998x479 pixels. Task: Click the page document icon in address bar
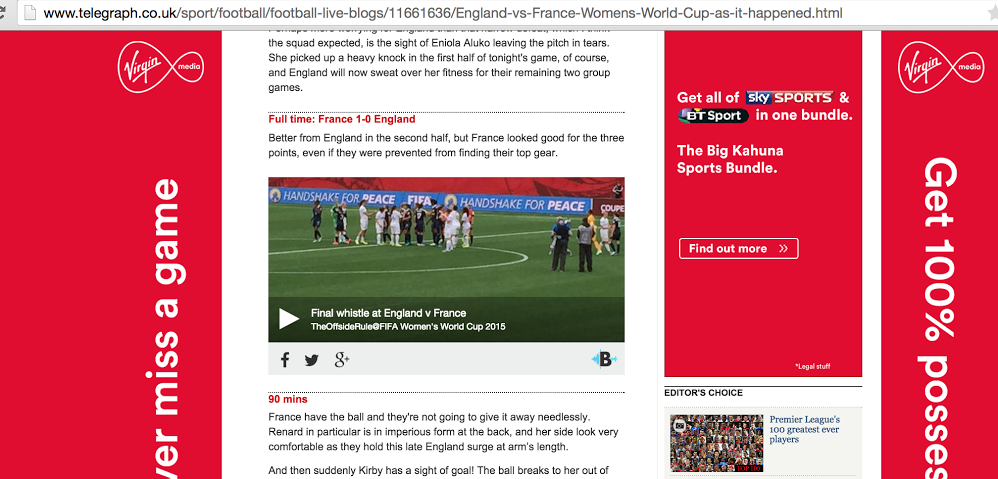(30, 13)
